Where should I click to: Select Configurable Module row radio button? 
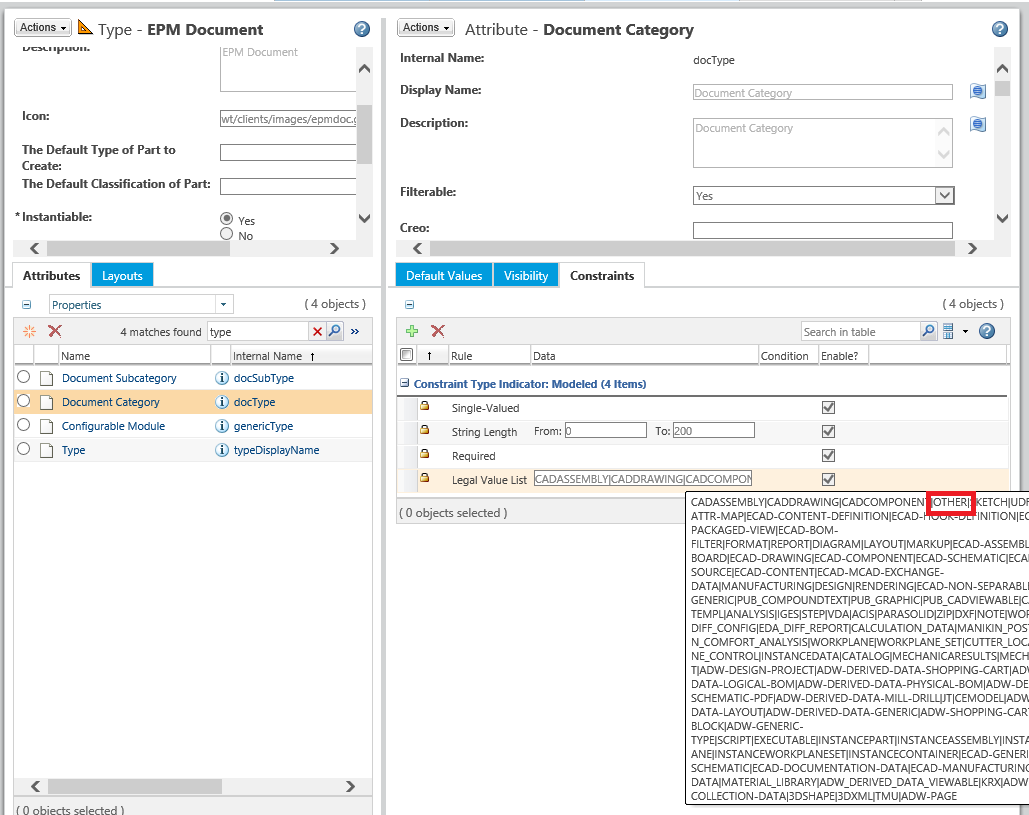click(x=24, y=425)
